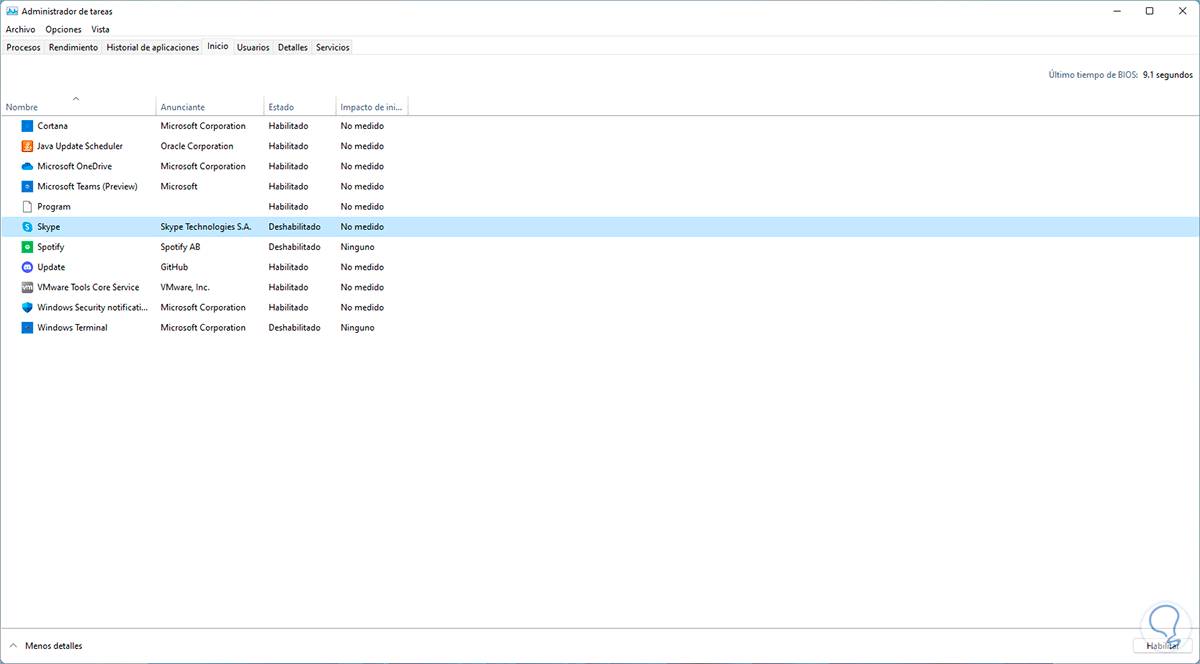Maximize the Administrador de tareas window

click(x=1150, y=11)
